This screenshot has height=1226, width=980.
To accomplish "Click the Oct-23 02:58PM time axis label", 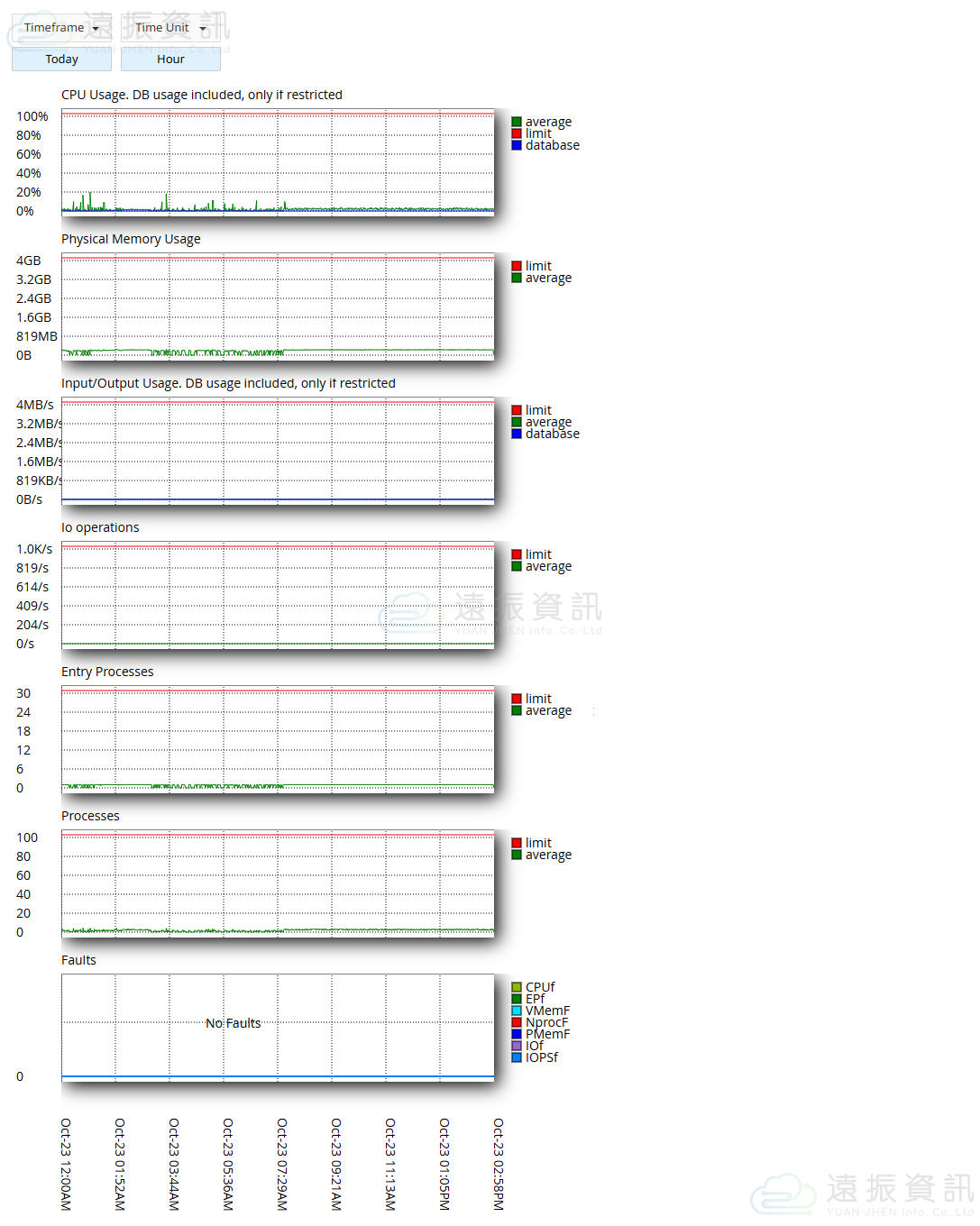I will click(499, 1164).
